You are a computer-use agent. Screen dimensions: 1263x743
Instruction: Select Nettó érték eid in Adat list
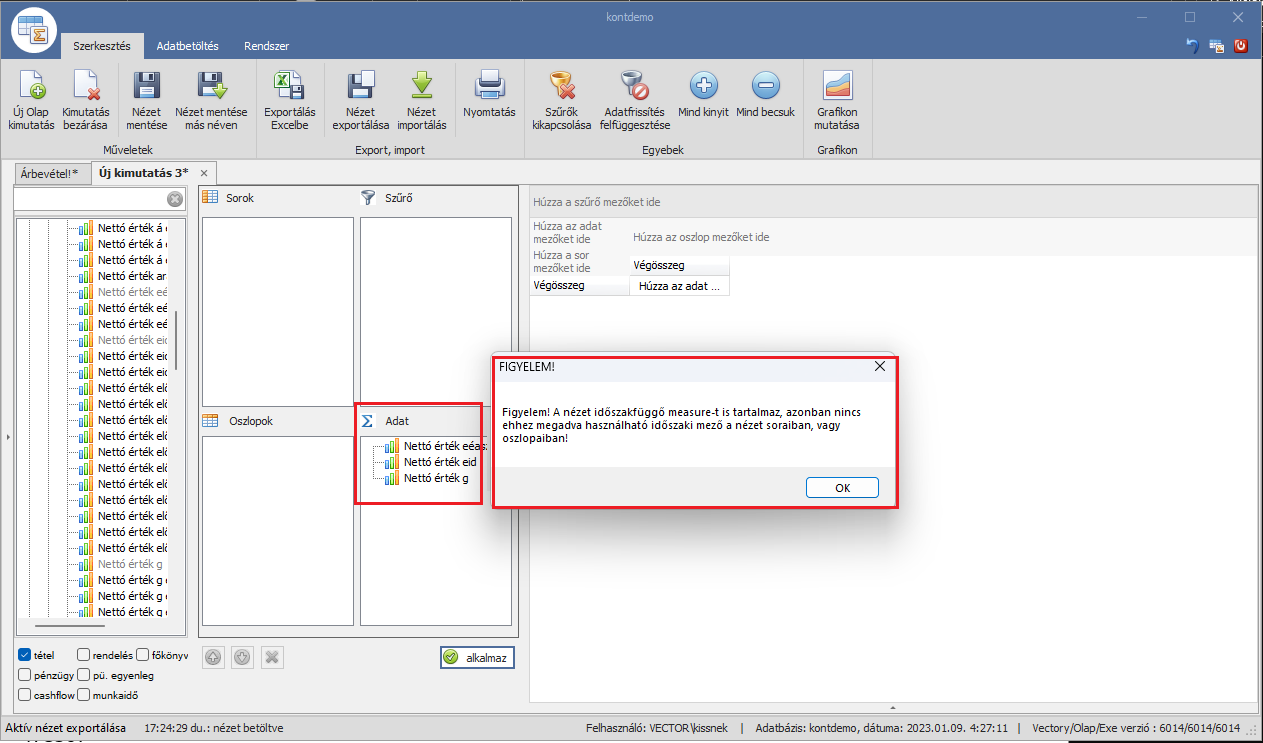pyautogui.click(x=439, y=462)
